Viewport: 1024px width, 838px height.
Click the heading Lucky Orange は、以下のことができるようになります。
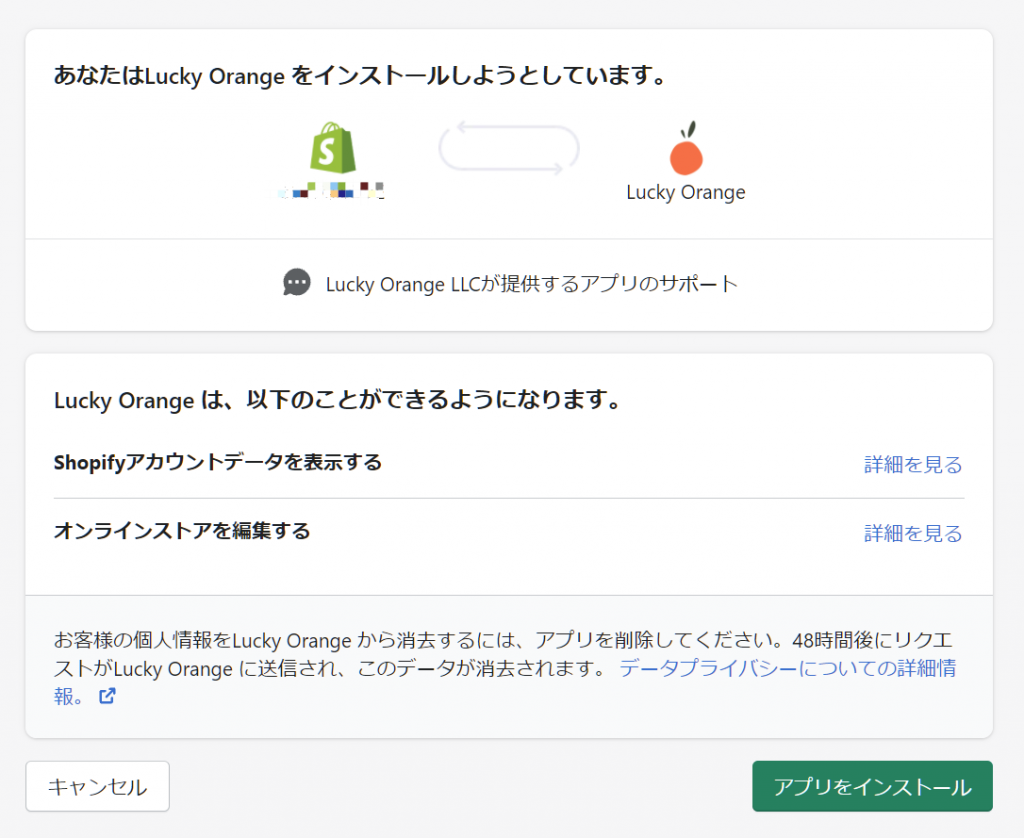337,400
